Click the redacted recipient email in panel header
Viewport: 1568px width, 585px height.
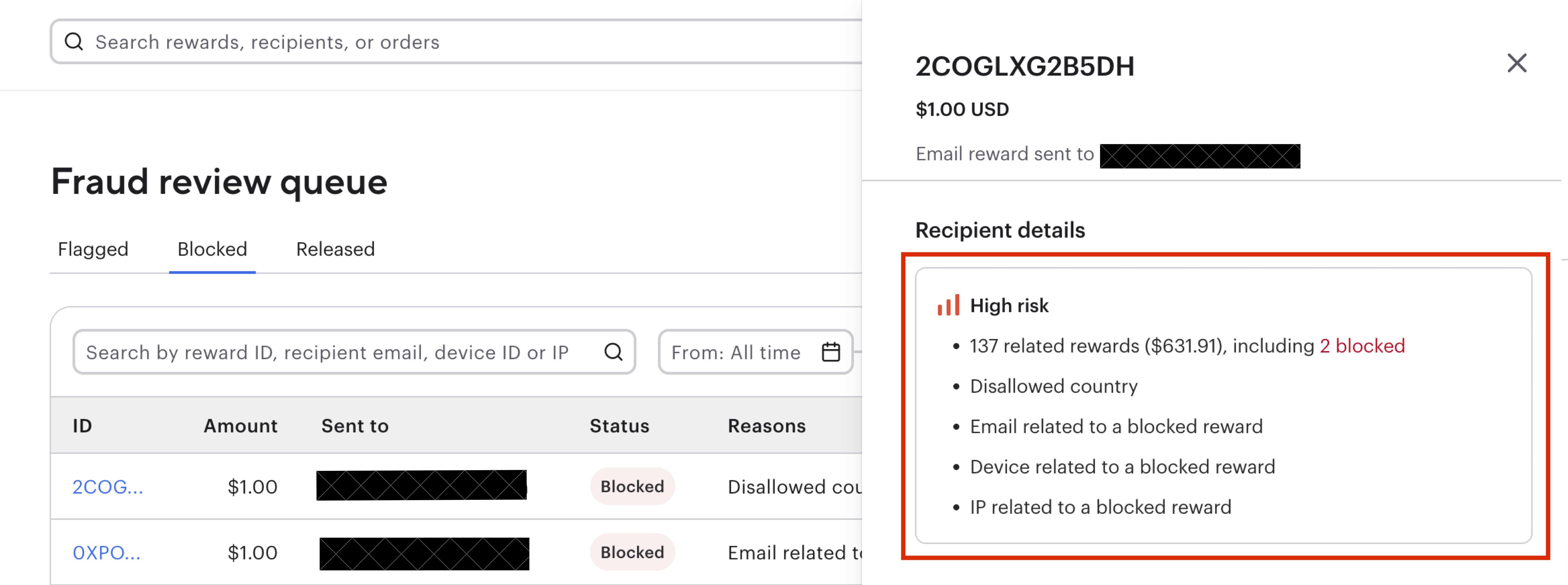(1199, 156)
